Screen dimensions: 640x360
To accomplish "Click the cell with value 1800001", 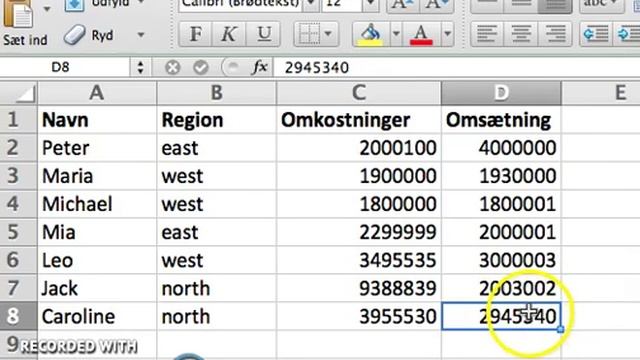I will 501,204.
